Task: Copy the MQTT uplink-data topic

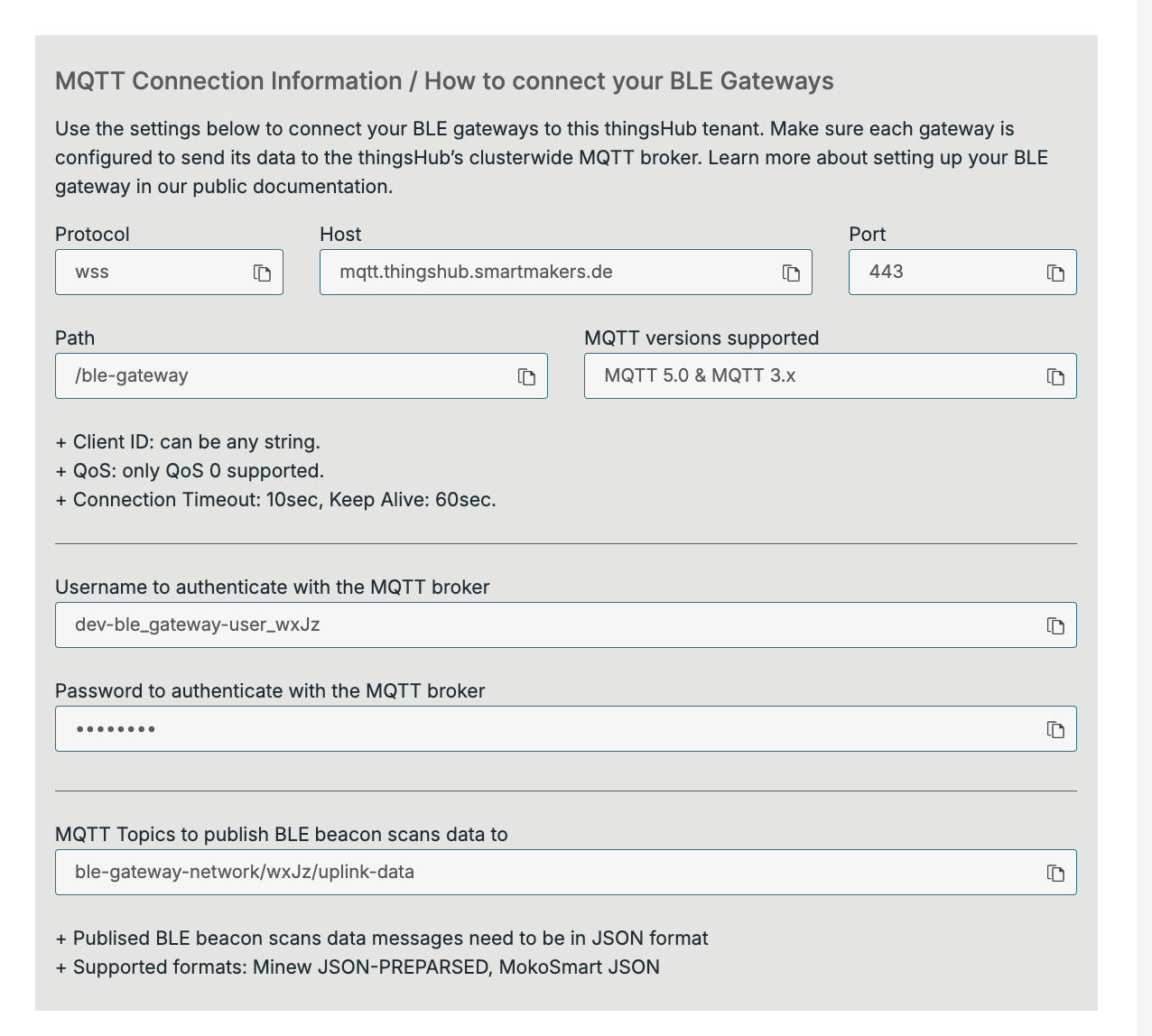Action: click(x=1055, y=873)
